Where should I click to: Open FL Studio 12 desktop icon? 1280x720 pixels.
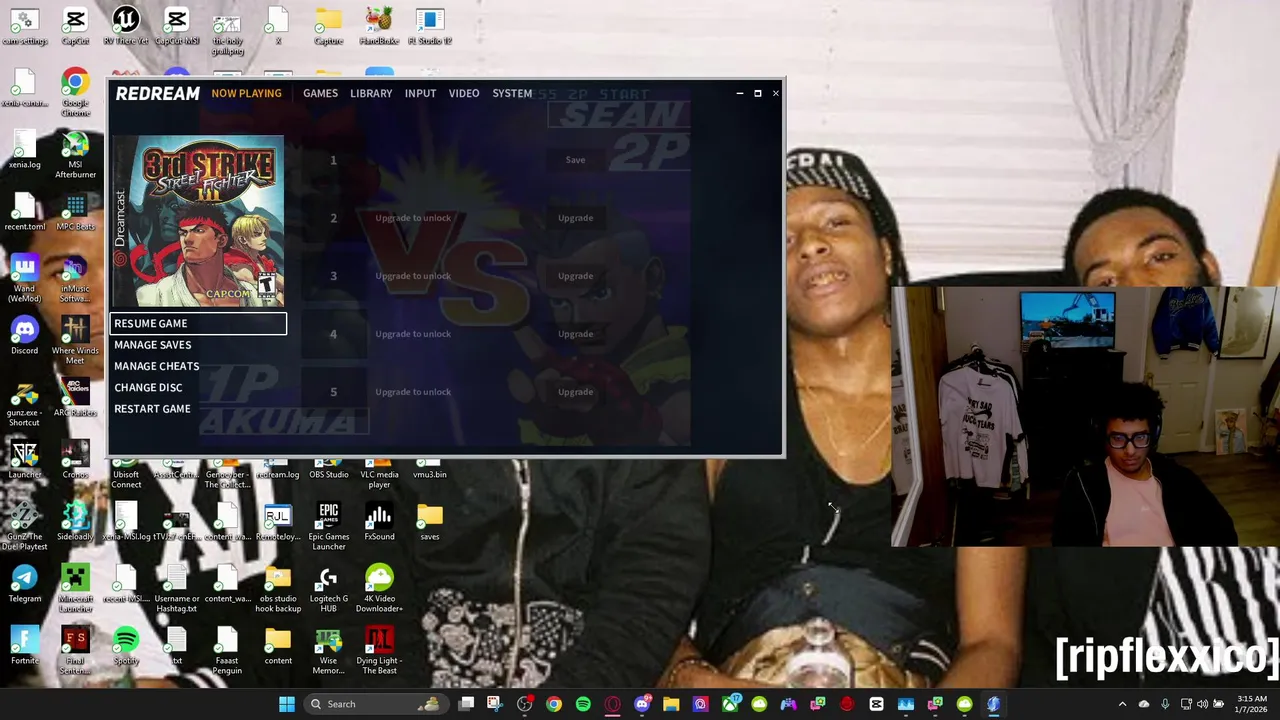click(x=430, y=25)
